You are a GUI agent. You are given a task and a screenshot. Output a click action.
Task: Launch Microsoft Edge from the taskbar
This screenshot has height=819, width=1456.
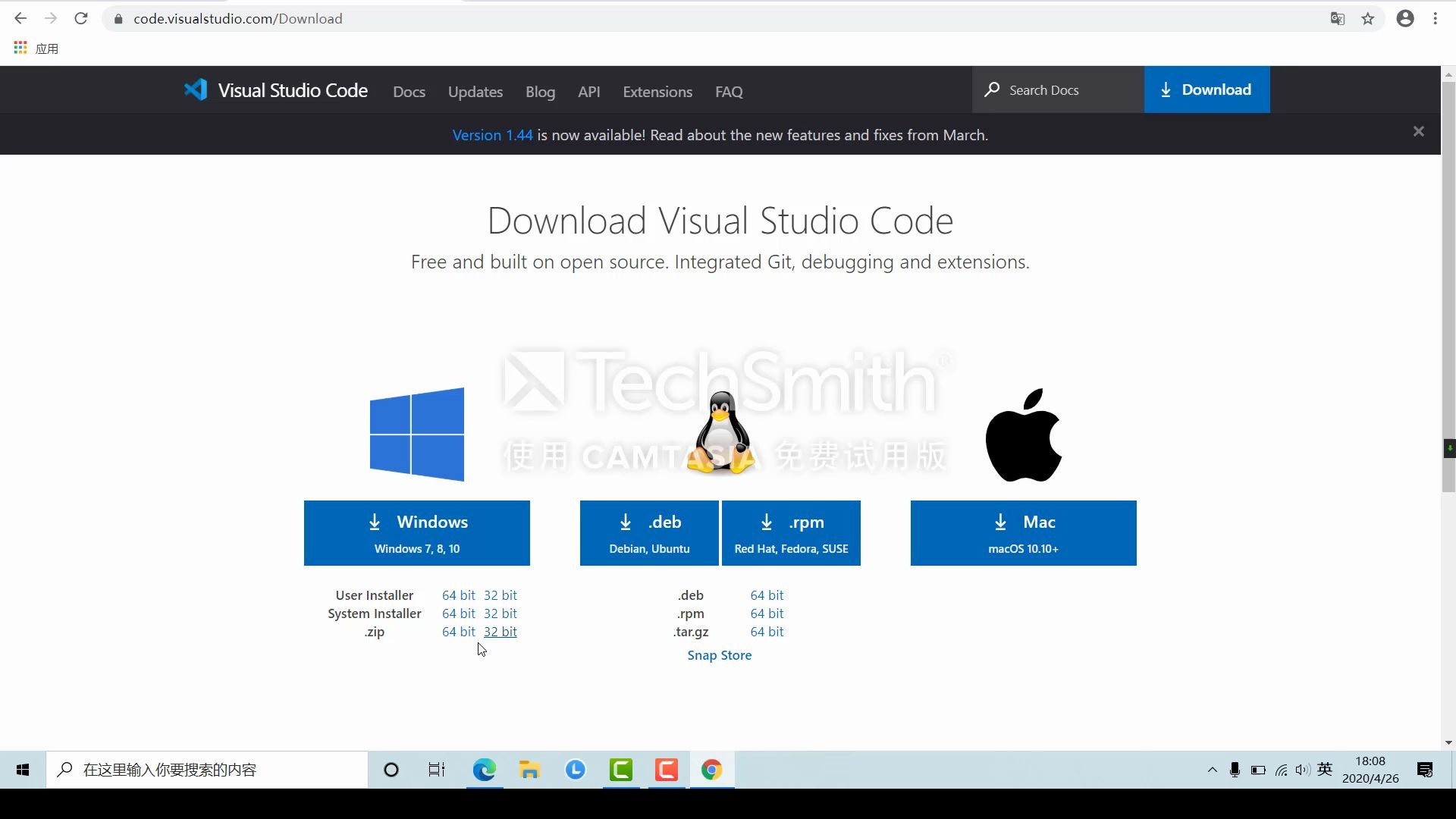pyautogui.click(x=485, y=770)
